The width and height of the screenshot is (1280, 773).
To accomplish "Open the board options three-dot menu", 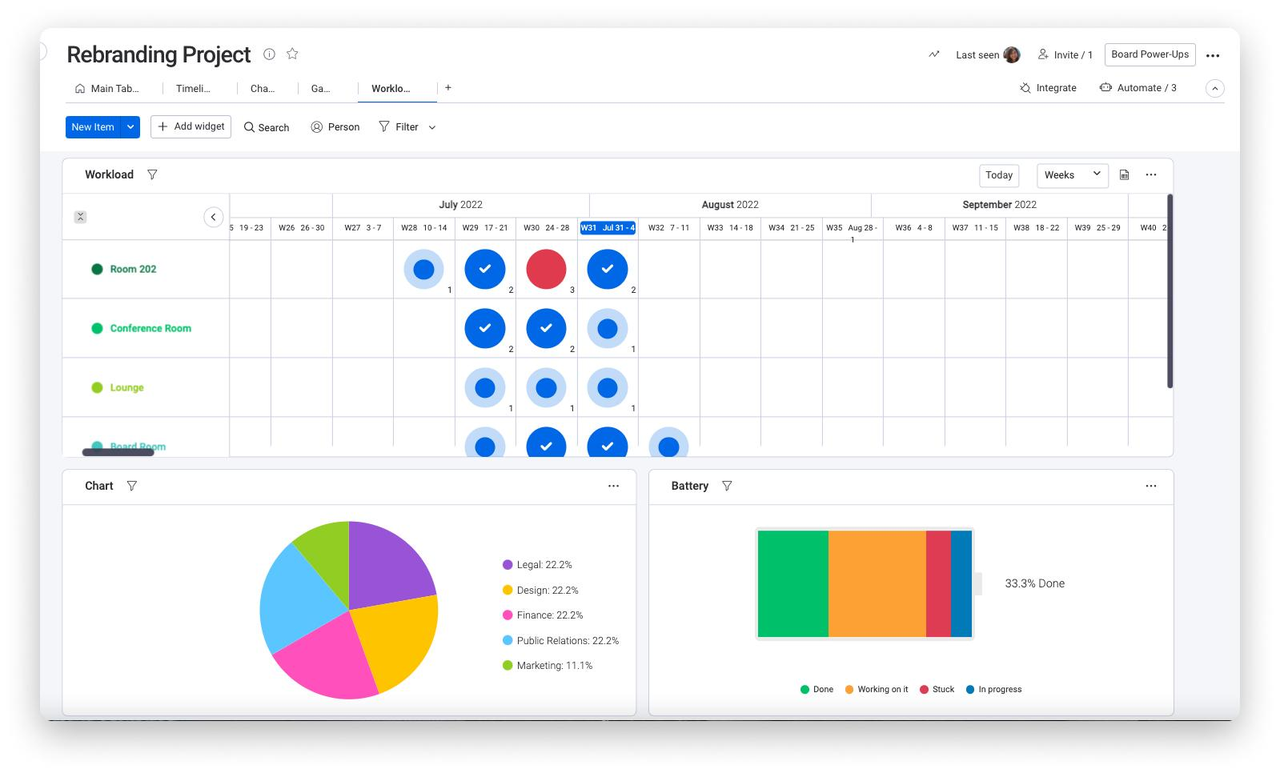I will [x=1213, y=56].
